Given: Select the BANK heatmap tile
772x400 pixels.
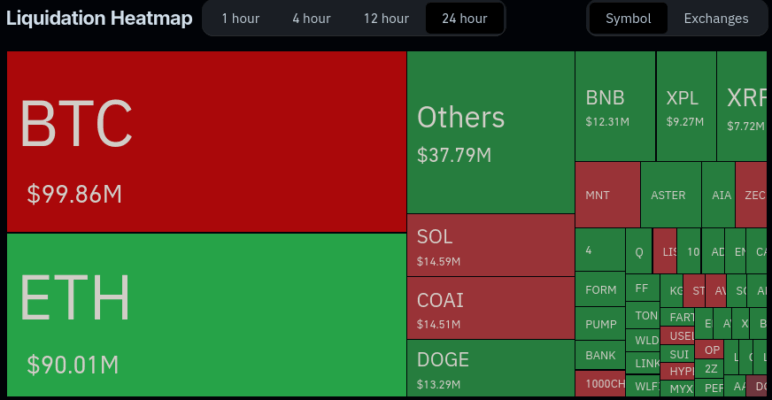Looking at the screenshot, I should [x=600, y=355].
